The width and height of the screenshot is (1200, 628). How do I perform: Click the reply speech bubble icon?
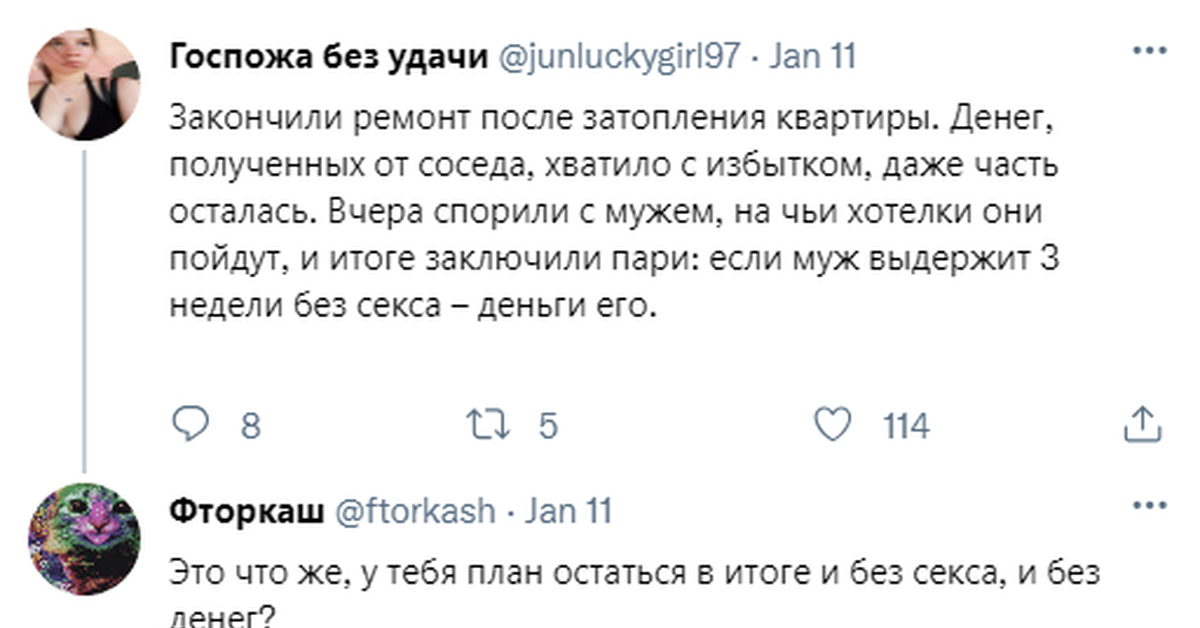(187, 427)
